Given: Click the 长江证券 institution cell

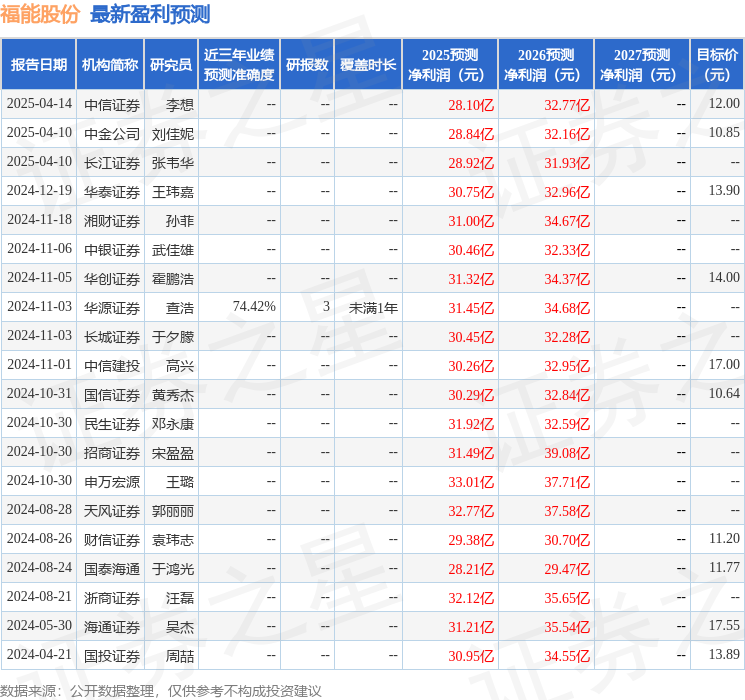Looking at the screenshot, I should (112, 163).
